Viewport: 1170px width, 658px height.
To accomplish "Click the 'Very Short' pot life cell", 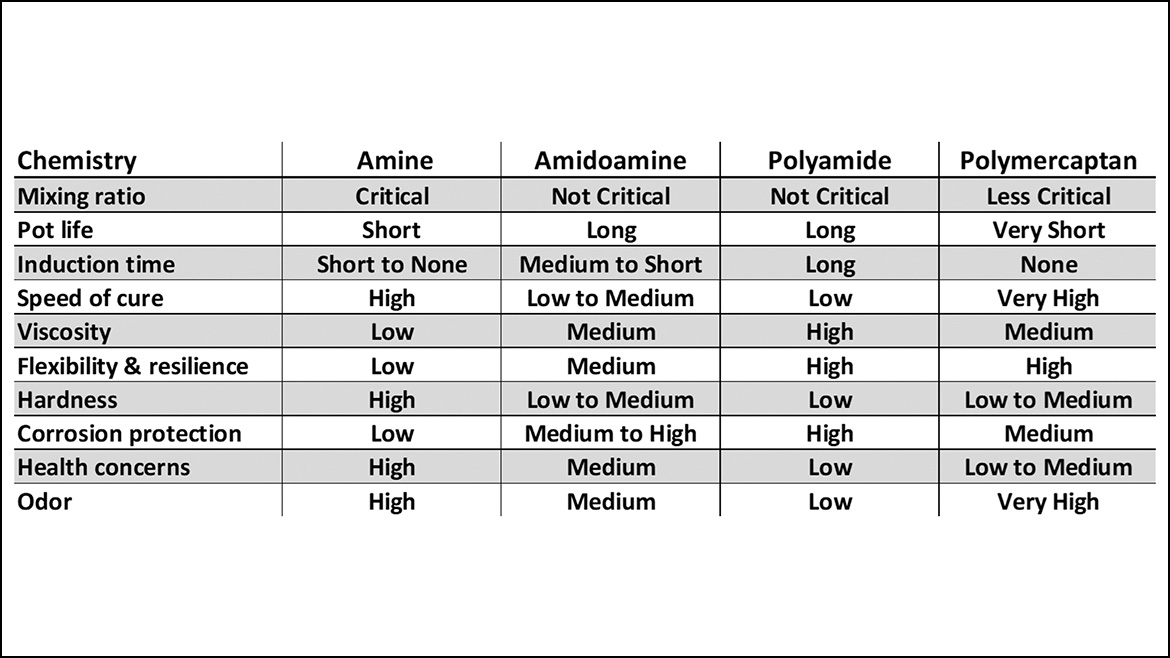I will [x=1048, y=230].
